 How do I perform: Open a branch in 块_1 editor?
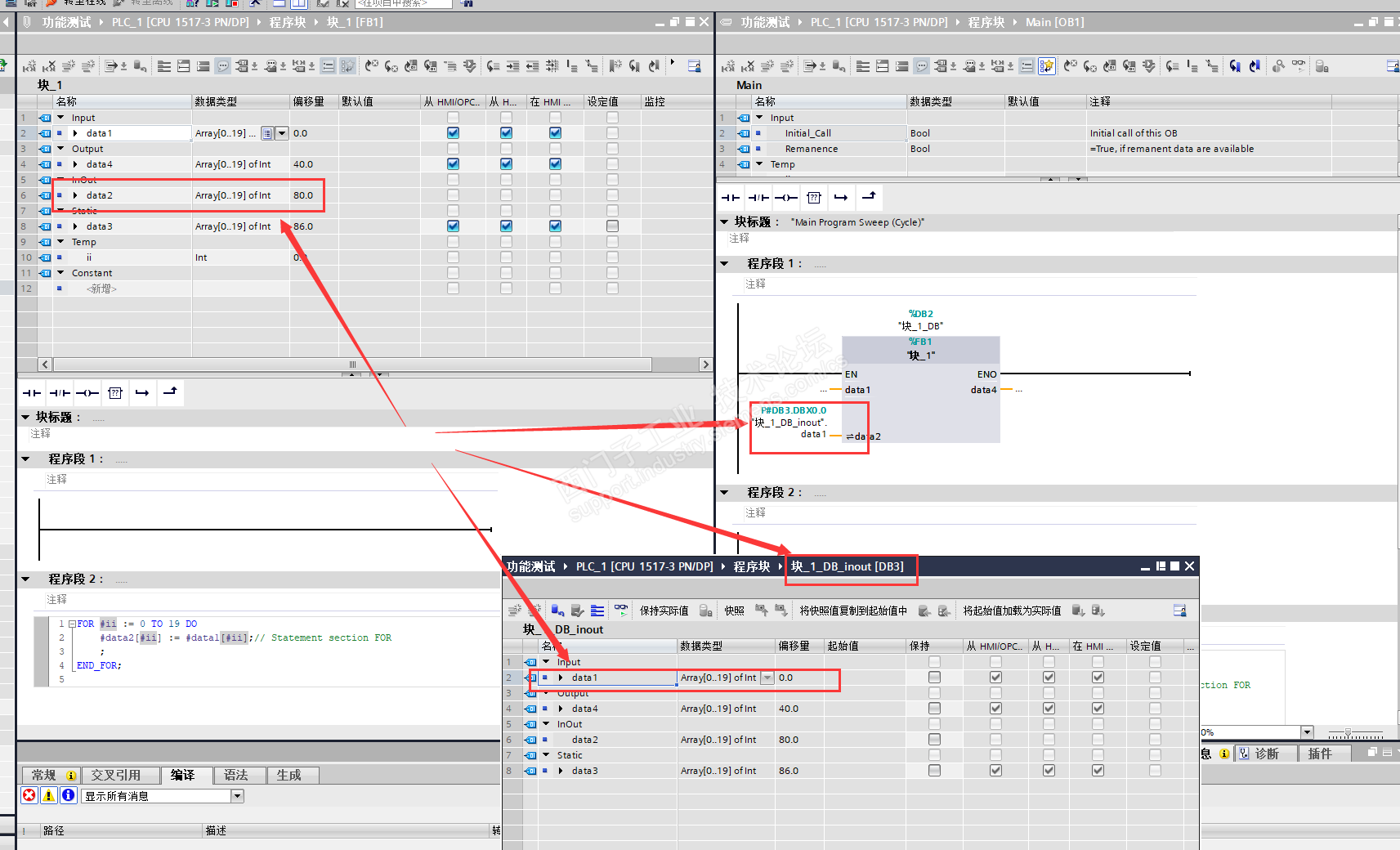tap(142, 393)
